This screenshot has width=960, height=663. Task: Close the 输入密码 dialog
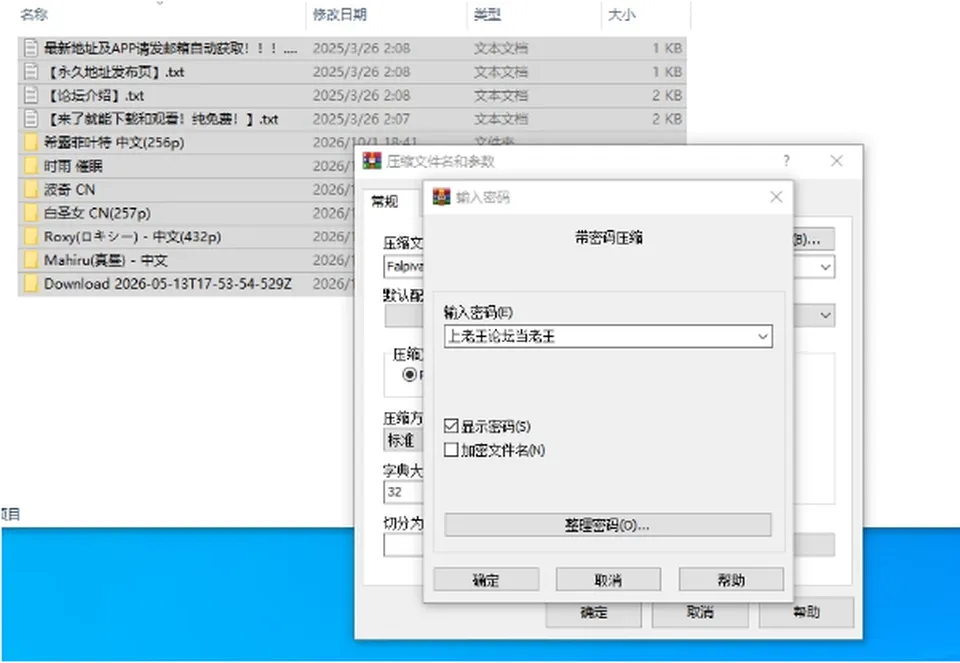(x=776, y=197)
